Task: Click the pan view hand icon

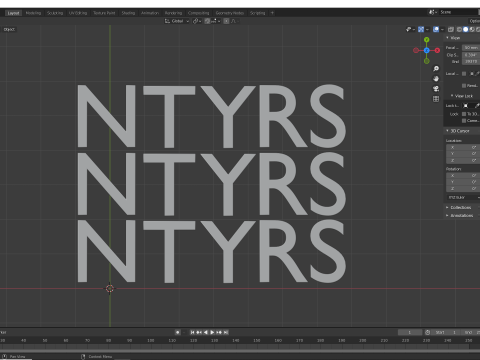Action: [436, 79]
